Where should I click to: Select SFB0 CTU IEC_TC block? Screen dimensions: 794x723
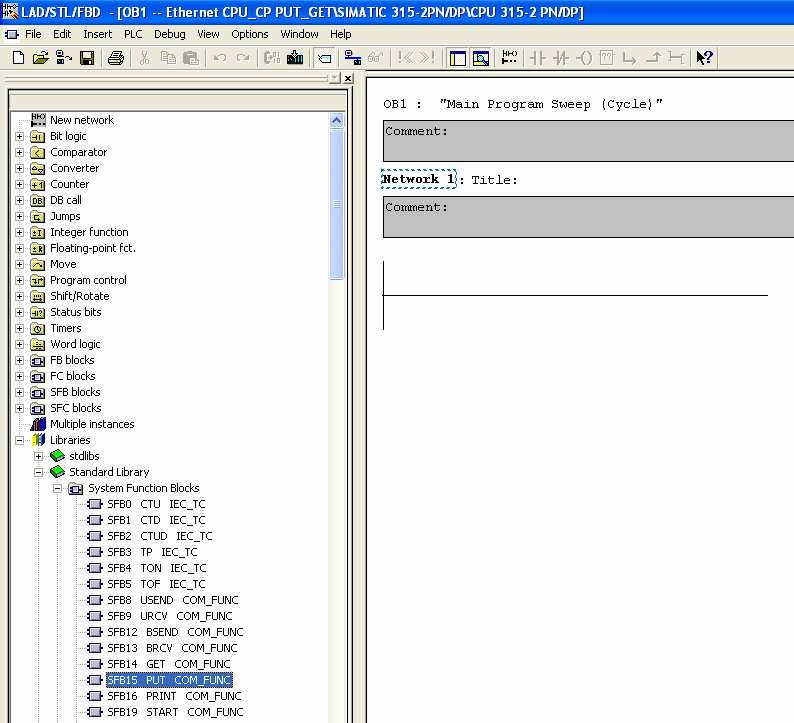pyautogui.click(x=156, y=504)
